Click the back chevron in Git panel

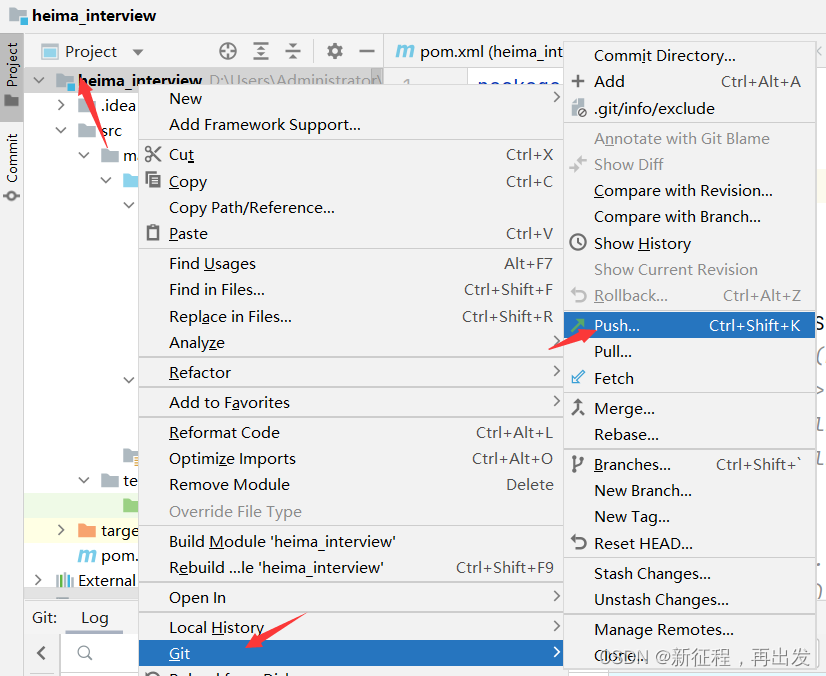pyautogui.click(x=41, y=653)
